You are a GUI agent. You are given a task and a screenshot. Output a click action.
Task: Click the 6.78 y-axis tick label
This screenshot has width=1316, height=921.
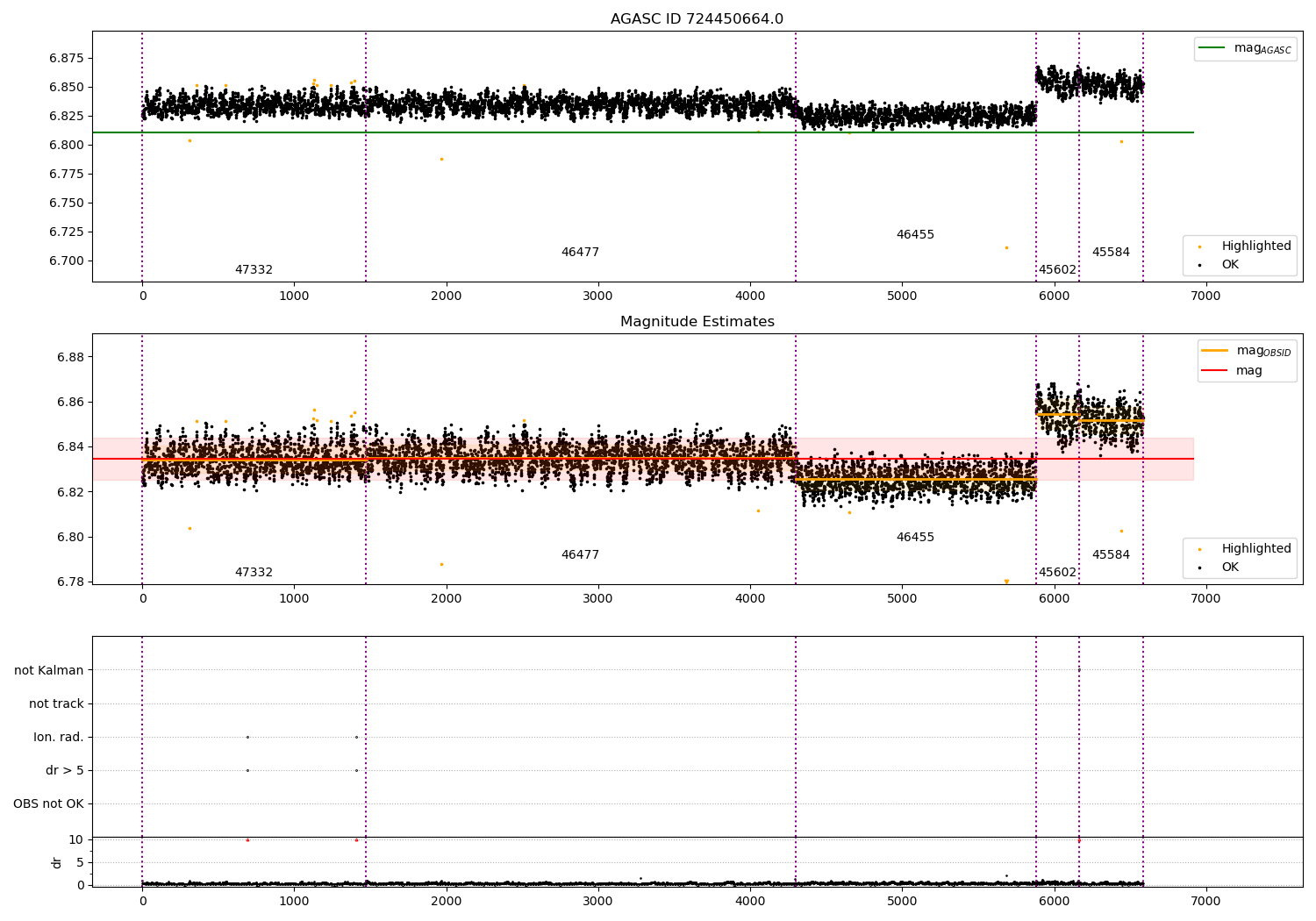click(x=70, y=582)
